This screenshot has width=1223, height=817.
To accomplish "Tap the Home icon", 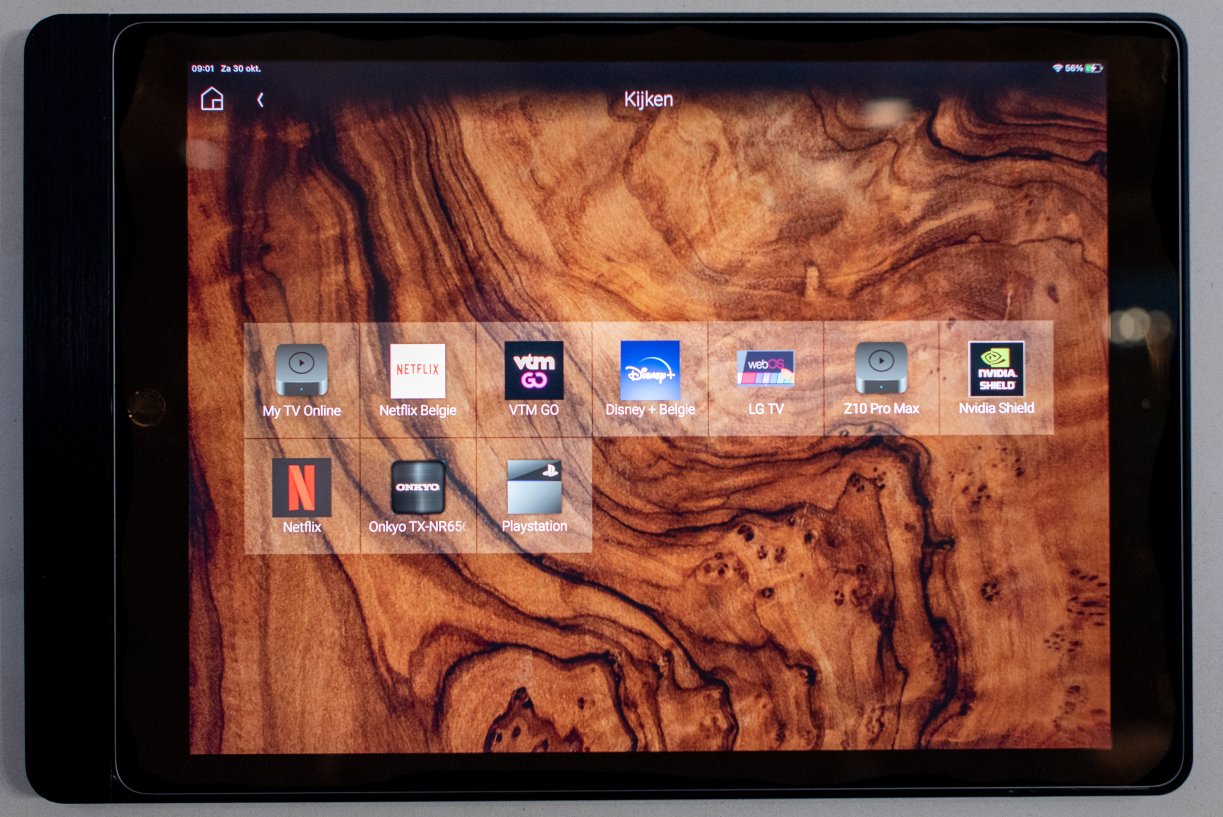I will (x=212, y=99).
